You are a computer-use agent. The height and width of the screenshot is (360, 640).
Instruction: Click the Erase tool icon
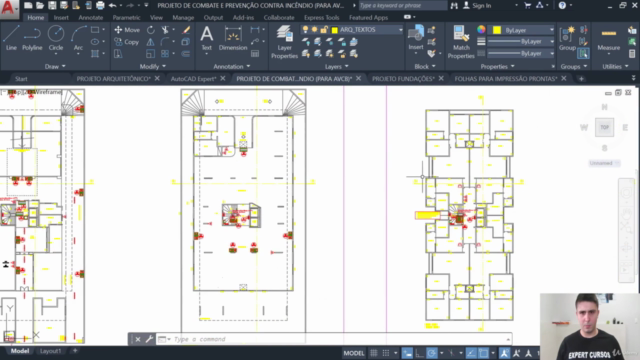tap(186, 30)
